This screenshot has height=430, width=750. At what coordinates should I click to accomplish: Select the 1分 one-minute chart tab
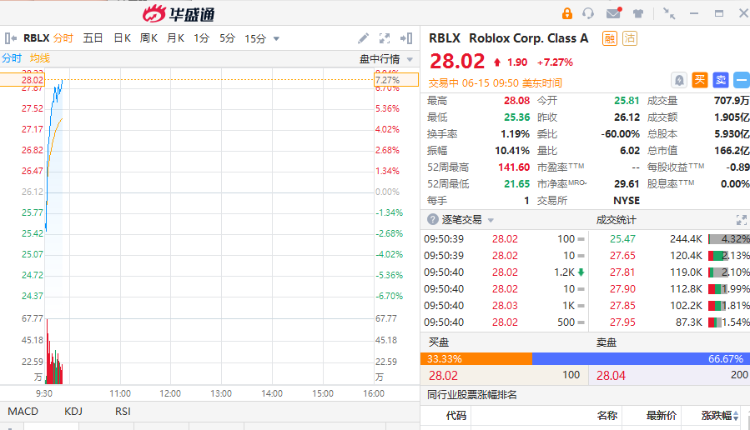pos(201,38)
